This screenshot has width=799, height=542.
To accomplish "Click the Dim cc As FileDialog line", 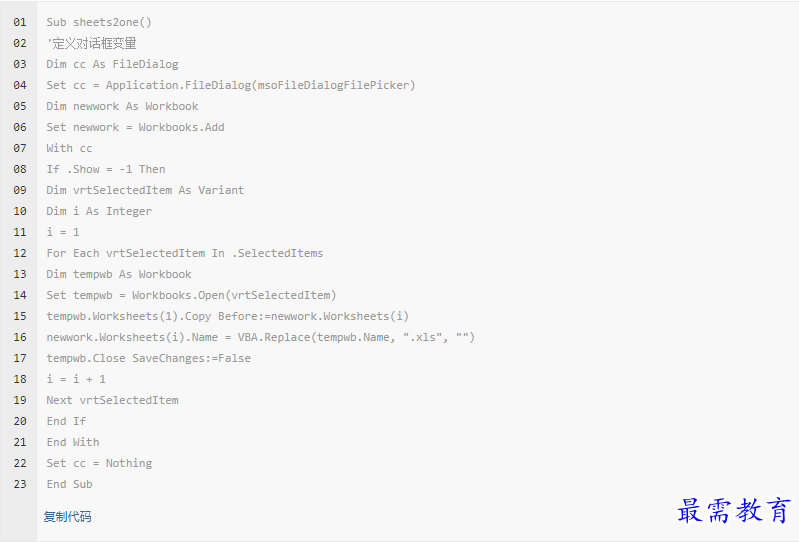I will pyautogui.click(x=112, y=64).
